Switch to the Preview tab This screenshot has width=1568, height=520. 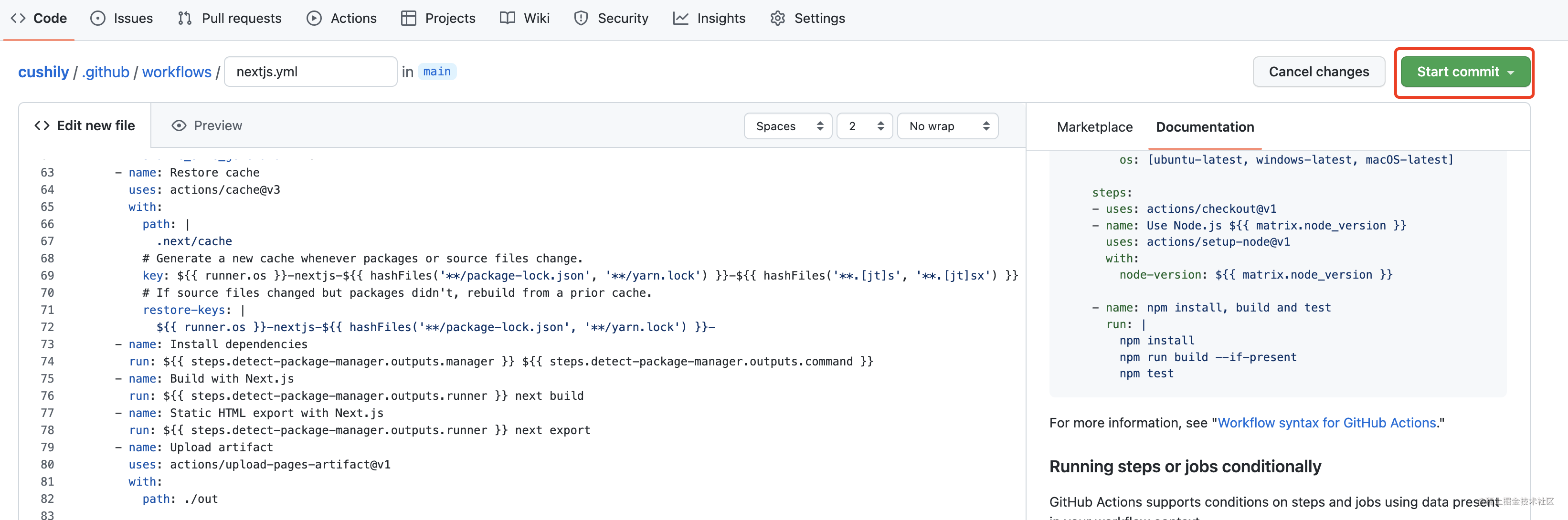[x=207, y=125]
